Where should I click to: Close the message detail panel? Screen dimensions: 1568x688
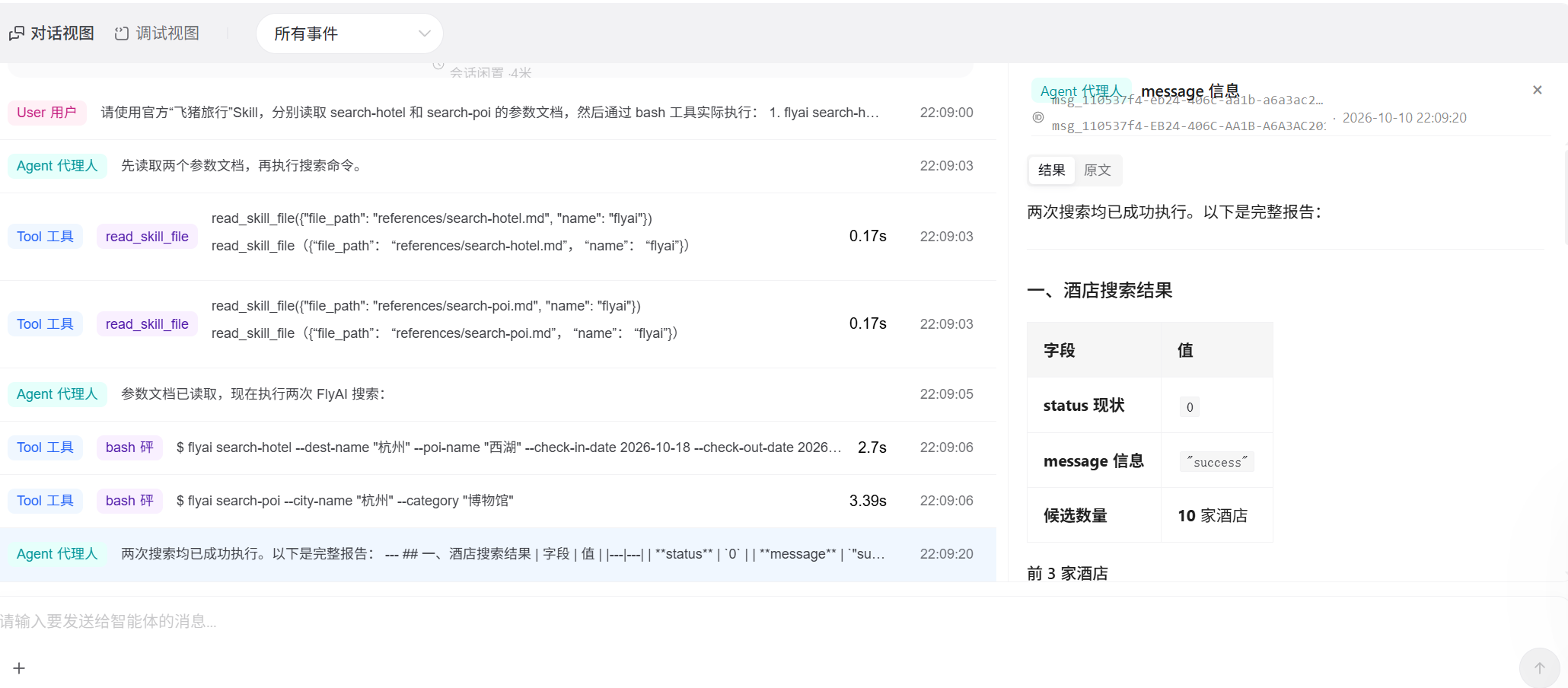[x=1538, y=90]
